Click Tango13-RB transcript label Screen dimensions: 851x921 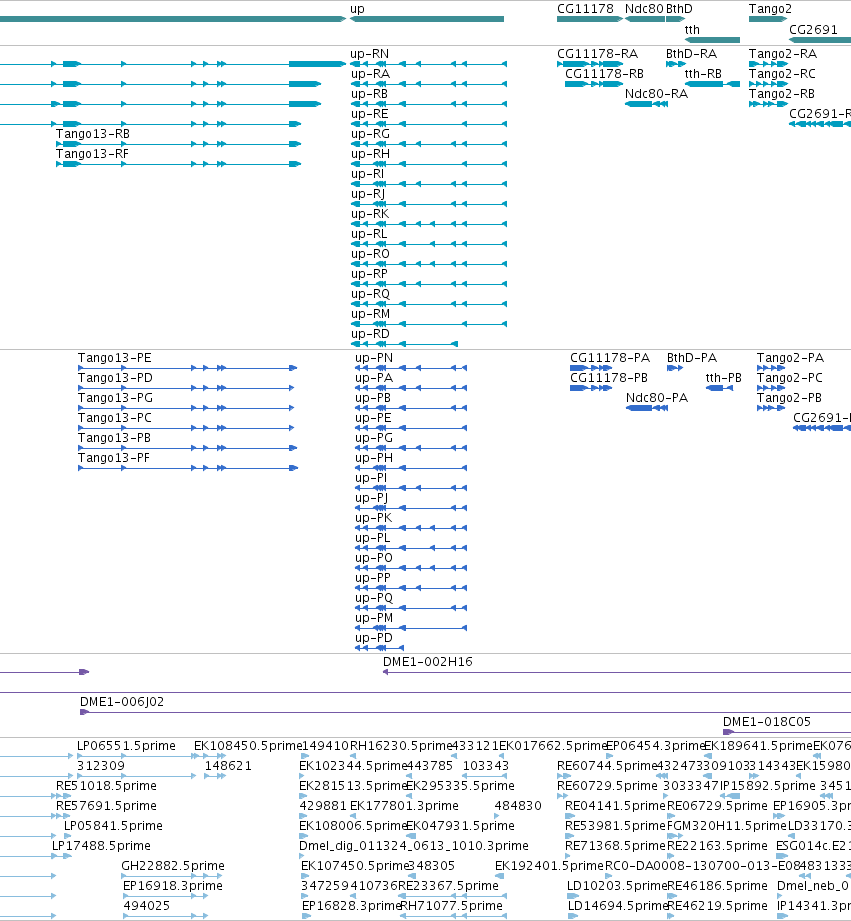coord(93,134)
